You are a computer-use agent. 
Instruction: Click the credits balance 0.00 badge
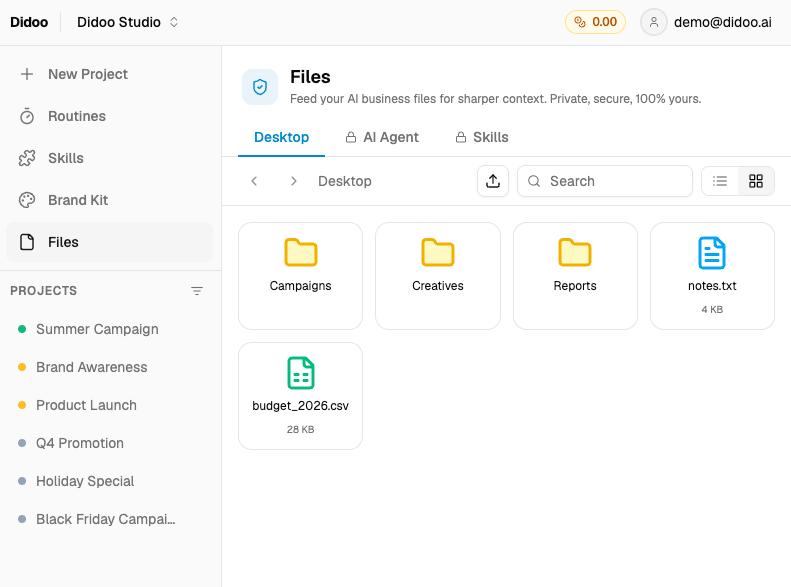[595, 22]
